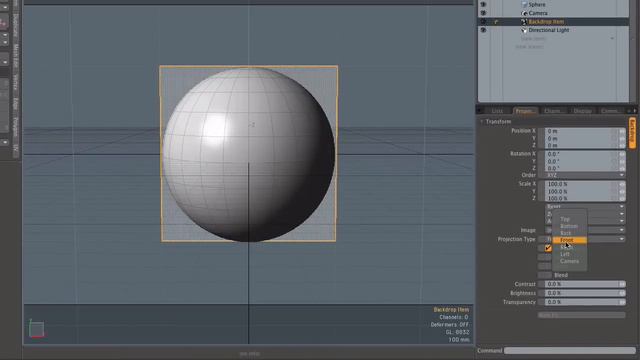640x360 pixels.
Task: Hide the Directional Light item
Action: coord(483,30)
